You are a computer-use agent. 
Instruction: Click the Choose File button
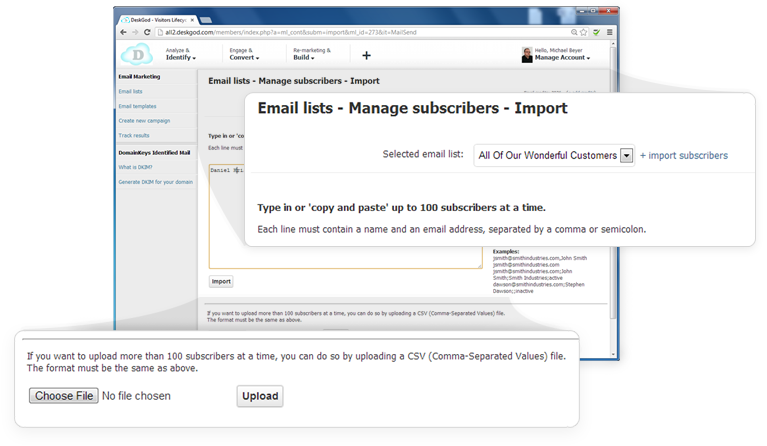(64, 396)
